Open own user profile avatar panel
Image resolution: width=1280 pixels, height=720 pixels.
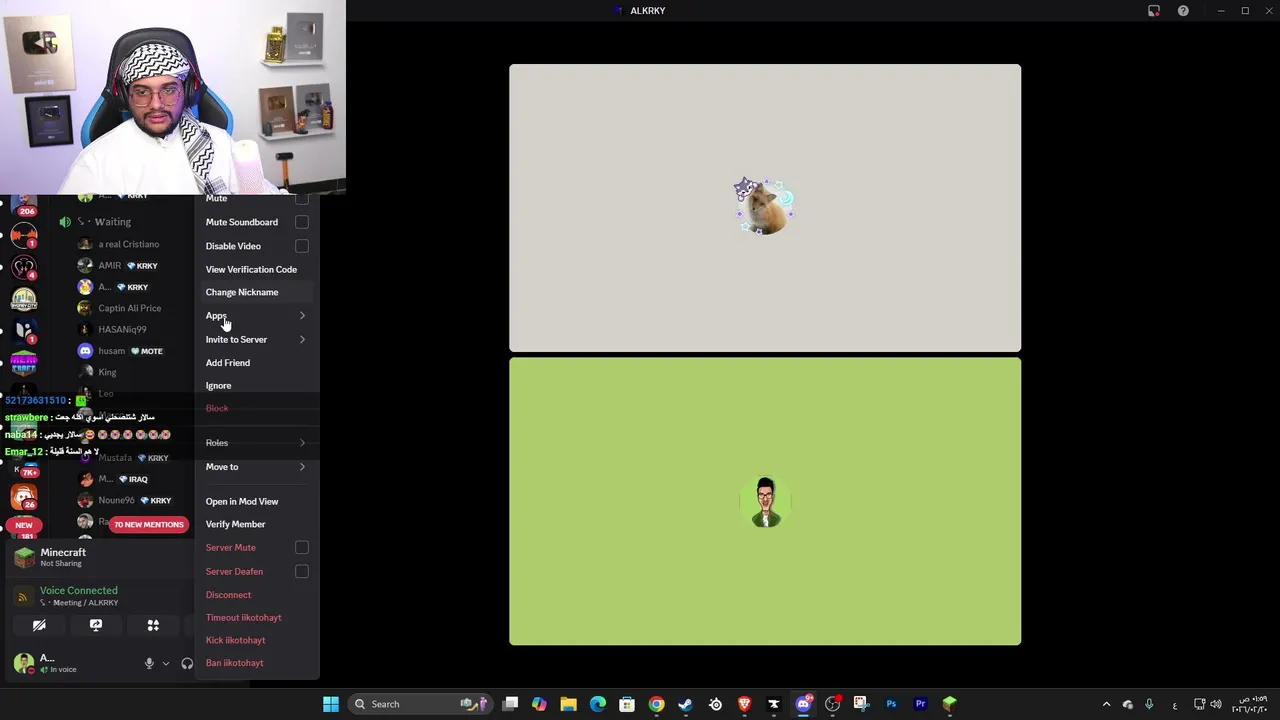(24, 663)
